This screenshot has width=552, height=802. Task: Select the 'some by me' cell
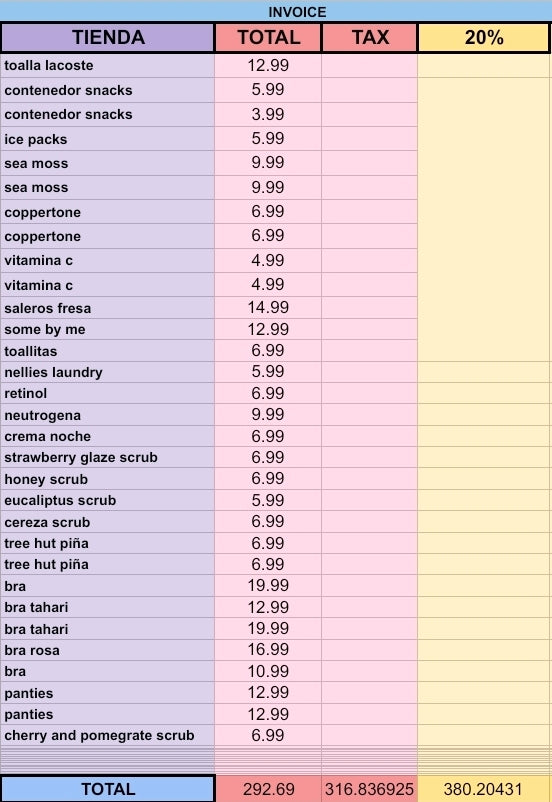[x=107, y=329]
